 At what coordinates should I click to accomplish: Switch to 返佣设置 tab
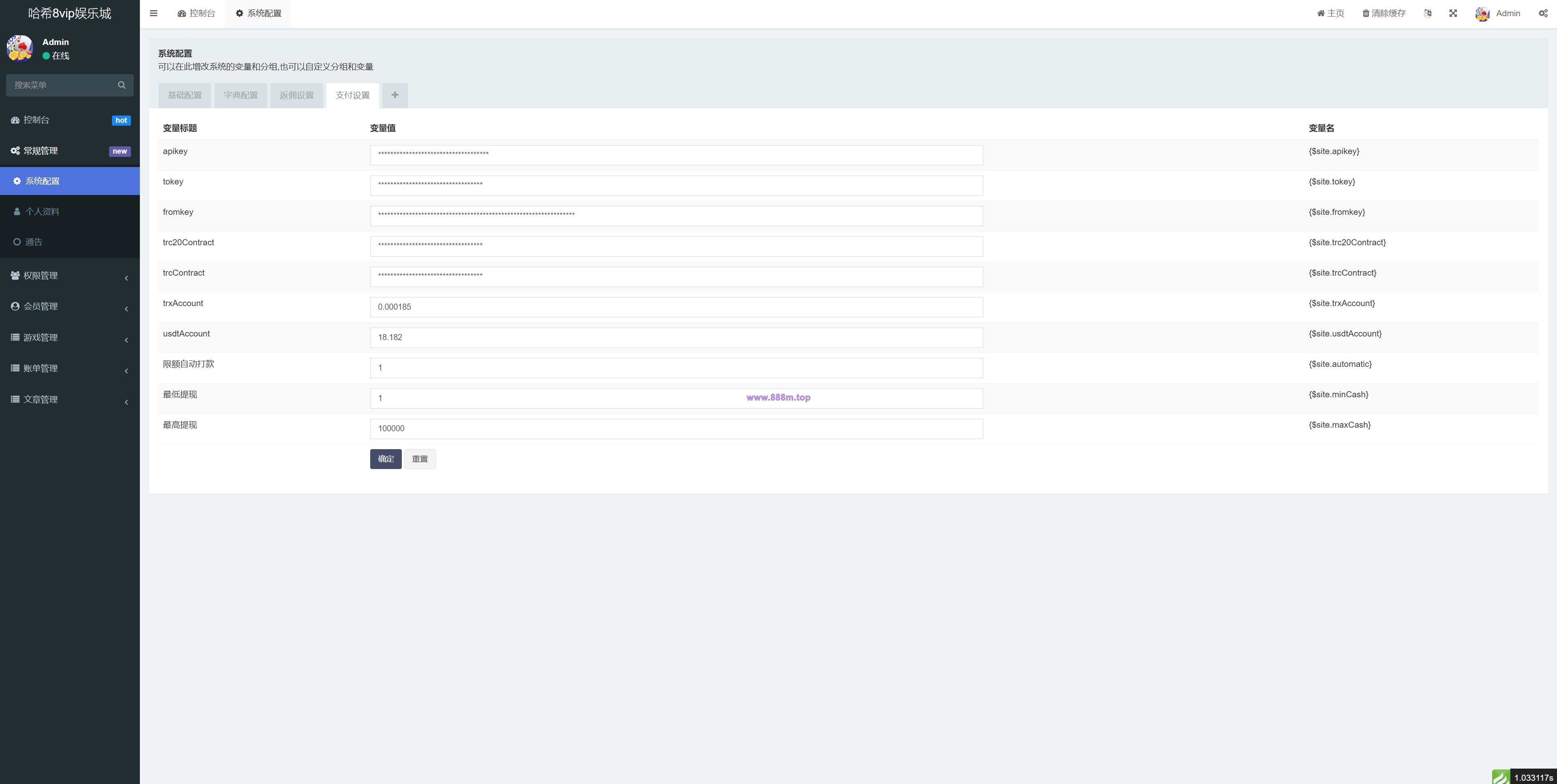[x=297, y=96]
